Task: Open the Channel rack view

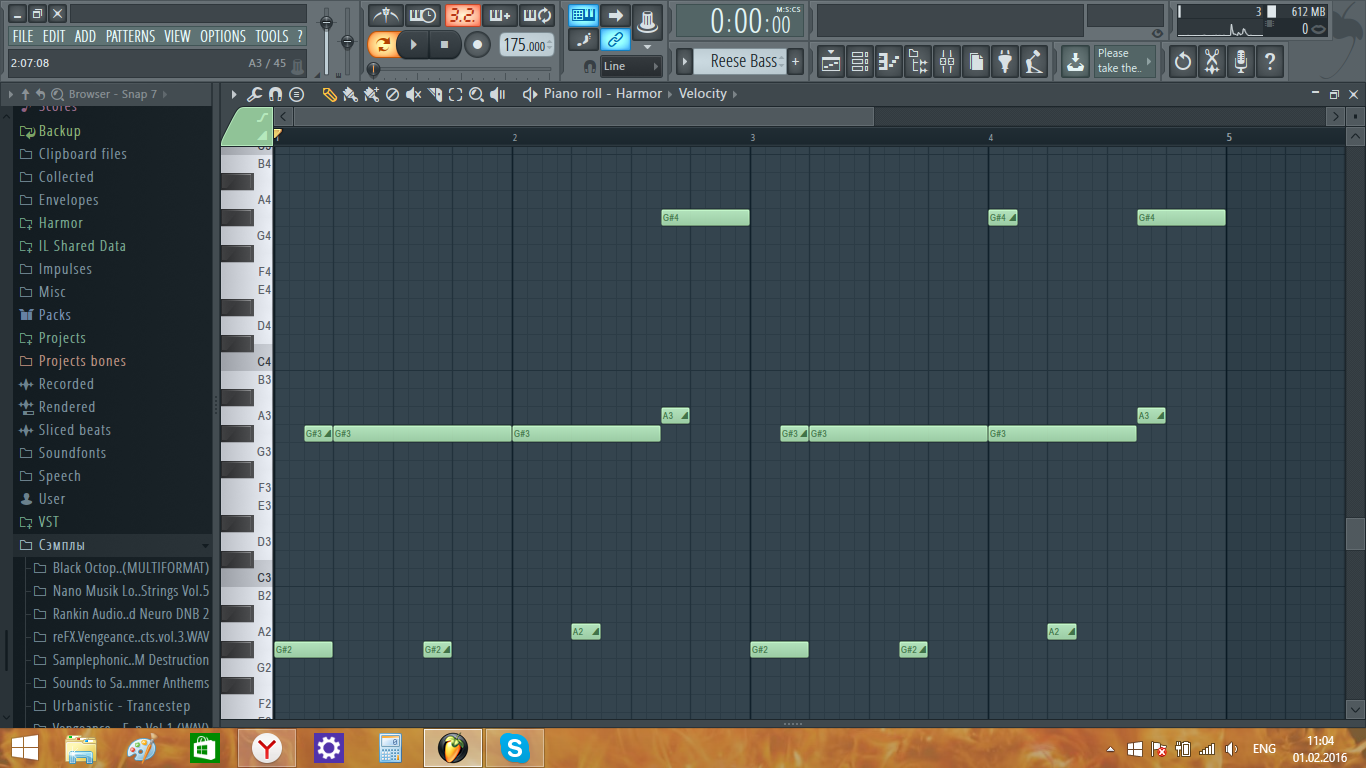Action: [x=860, y=62]
